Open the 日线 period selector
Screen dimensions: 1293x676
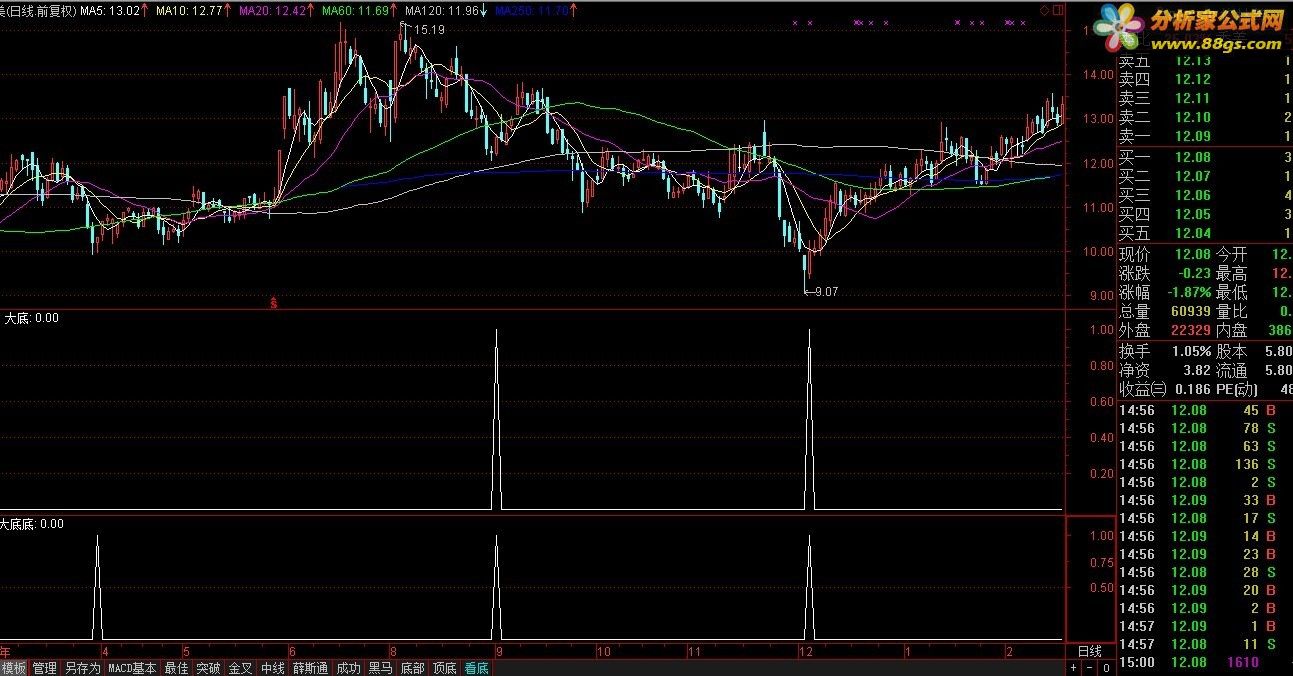1089,651
